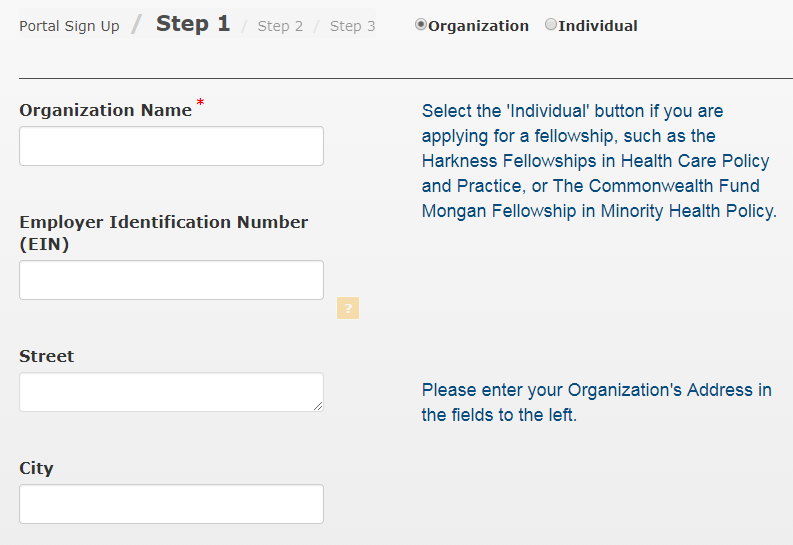Click the bold 'Organization' option label text
This screenshot has height=545, width=793.
478,26
